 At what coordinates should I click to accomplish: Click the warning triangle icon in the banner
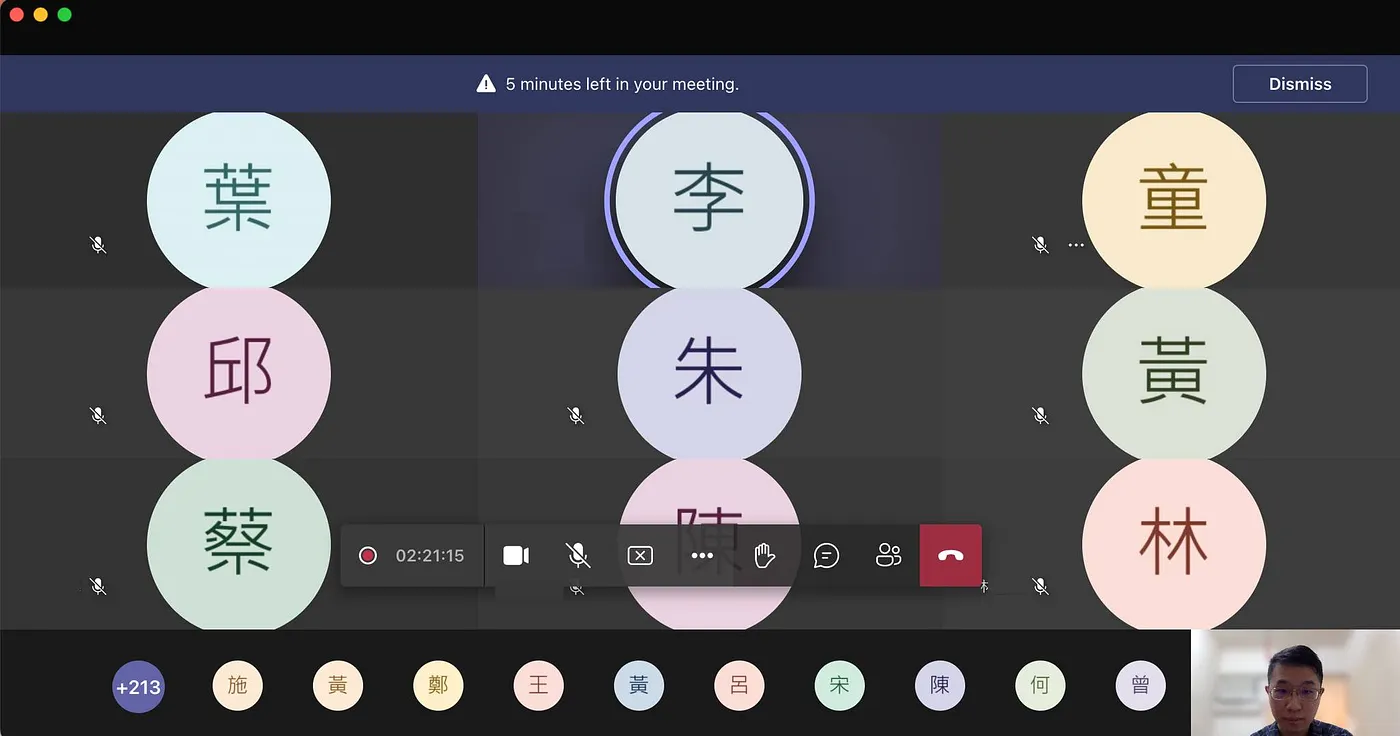[486, 84]
